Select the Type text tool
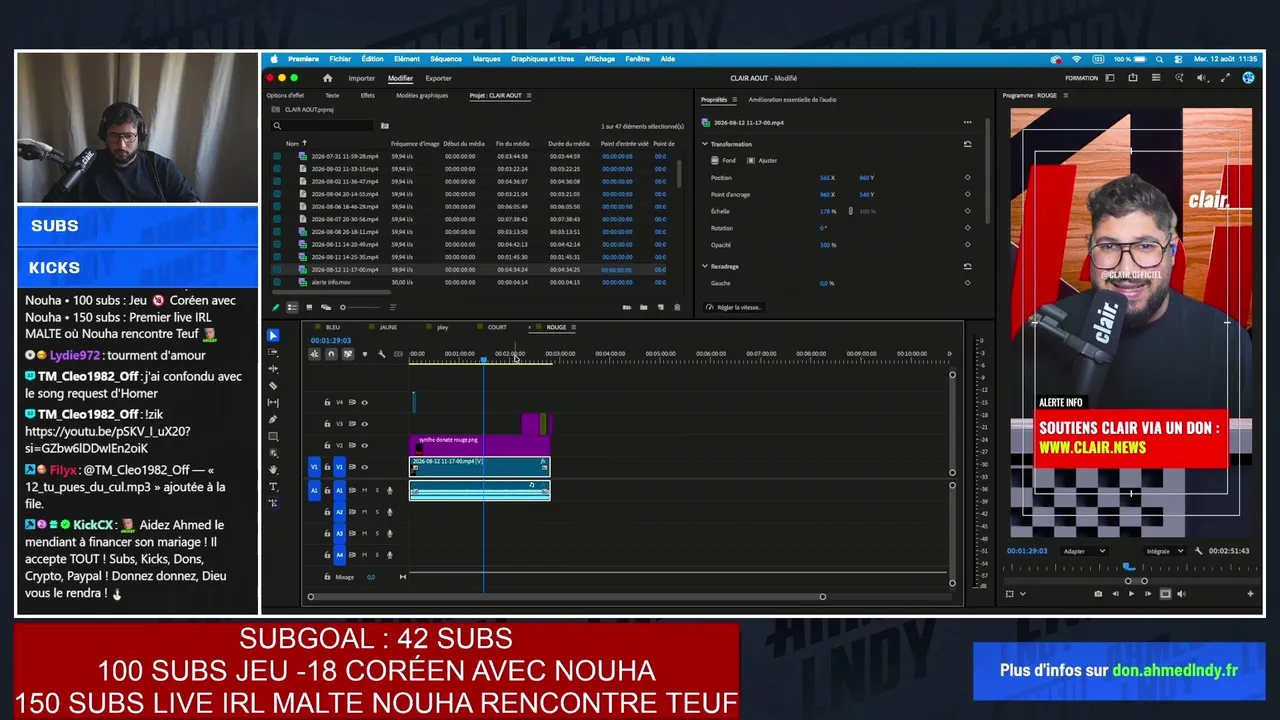Image resolution: width=1280 pixels, height=720 pixels. [x=274, y=487]
